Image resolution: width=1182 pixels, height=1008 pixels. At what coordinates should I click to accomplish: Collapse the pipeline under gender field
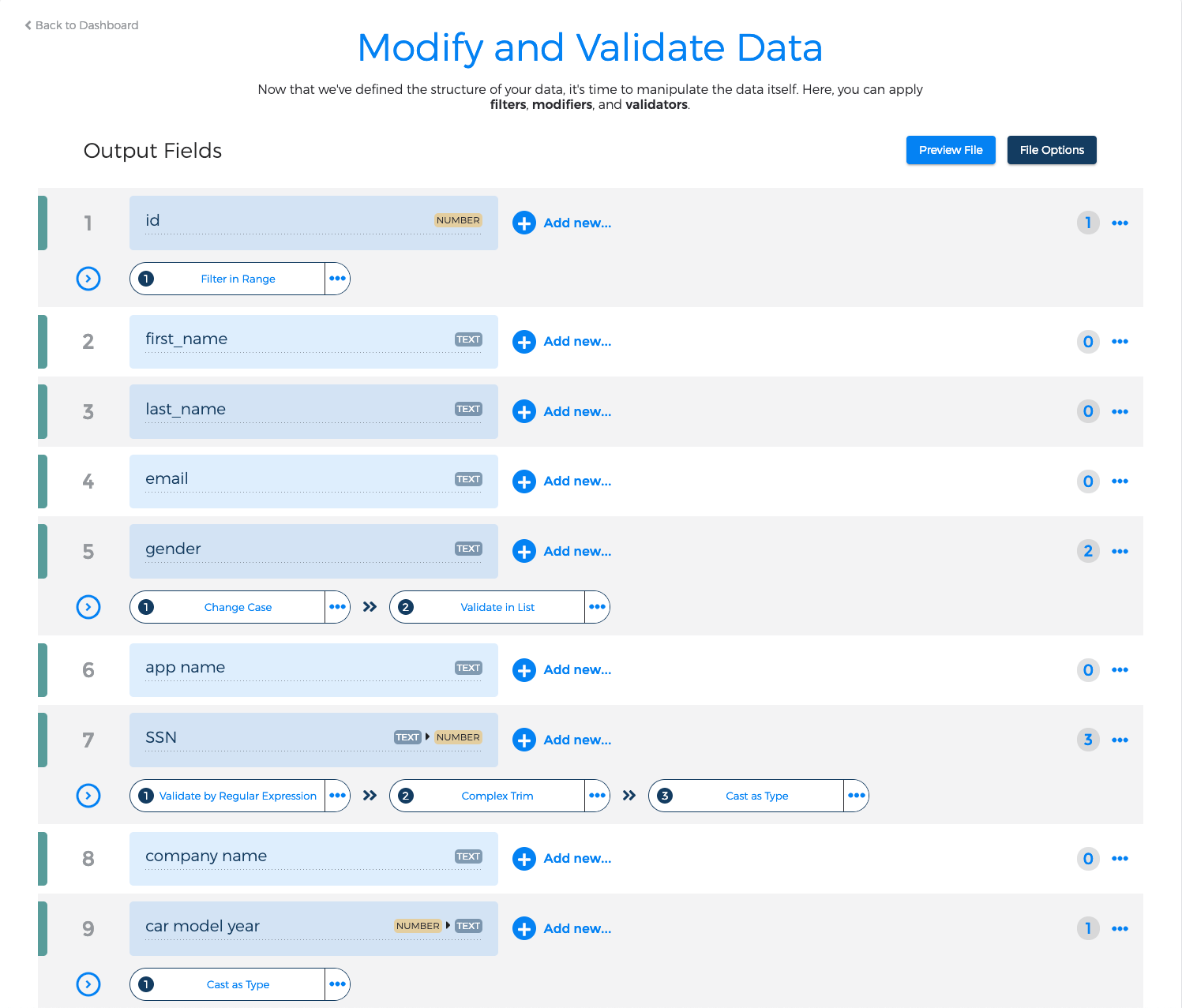pyautogui.click(x=88, y=607)
